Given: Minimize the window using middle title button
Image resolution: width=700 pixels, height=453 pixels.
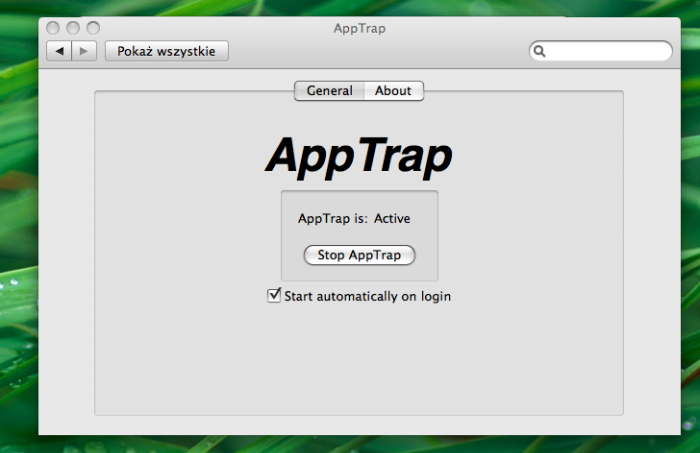Looking at the screenshot, I should pyautogui.click(x=73, y=28).
